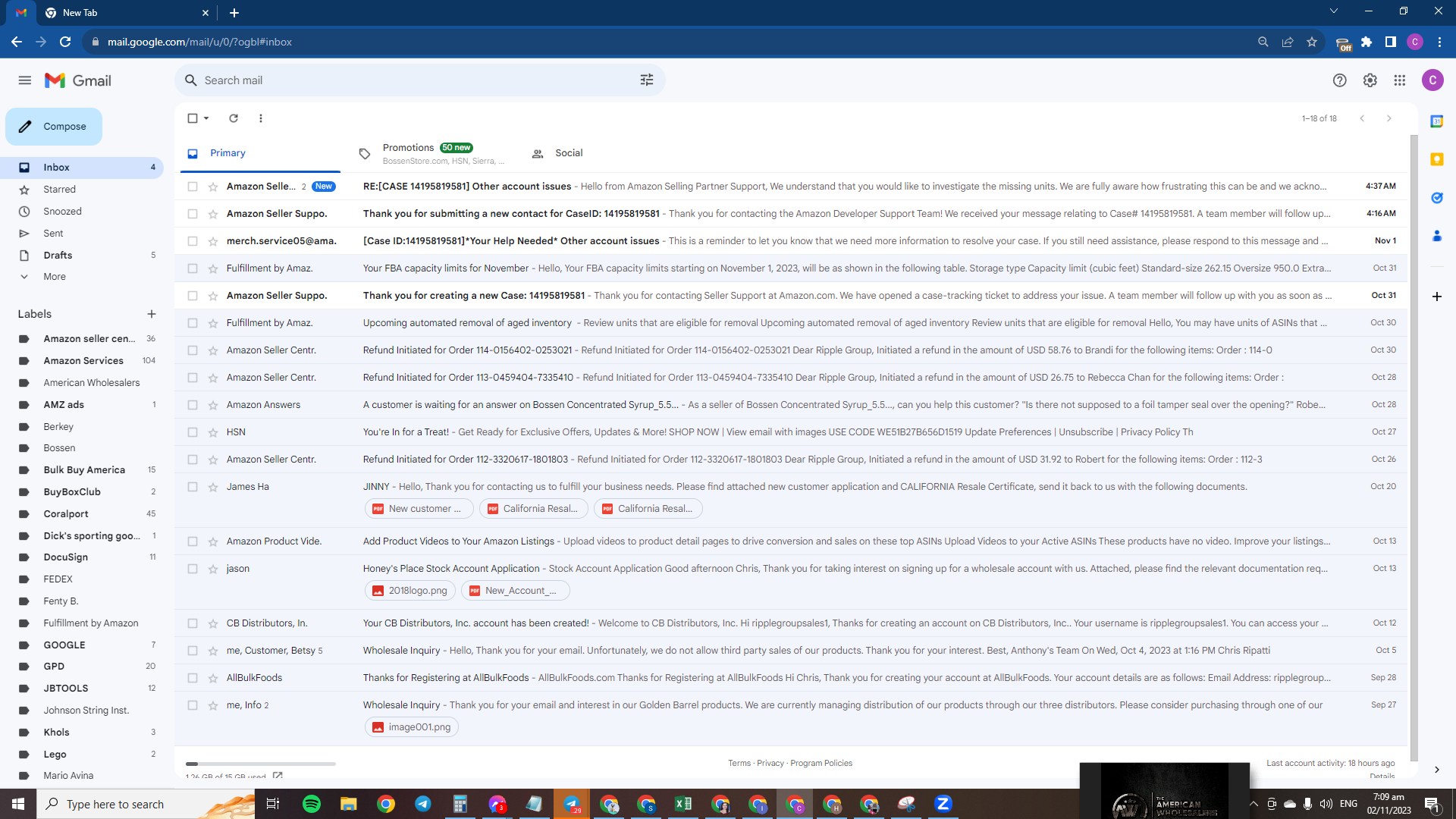Select the Amazon Product Video email checkbox
The image size is (1456, 819).
[193, 541]
